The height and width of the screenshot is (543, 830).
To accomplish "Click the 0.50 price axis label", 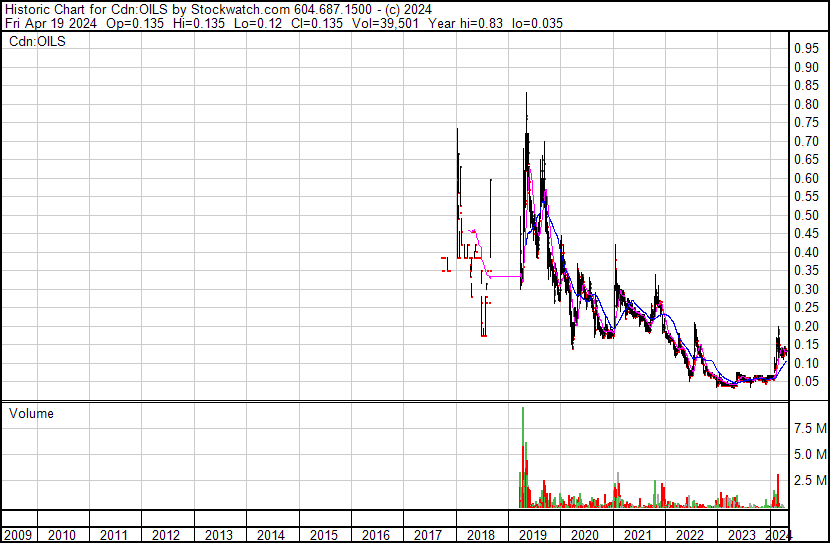I will 805,215.
